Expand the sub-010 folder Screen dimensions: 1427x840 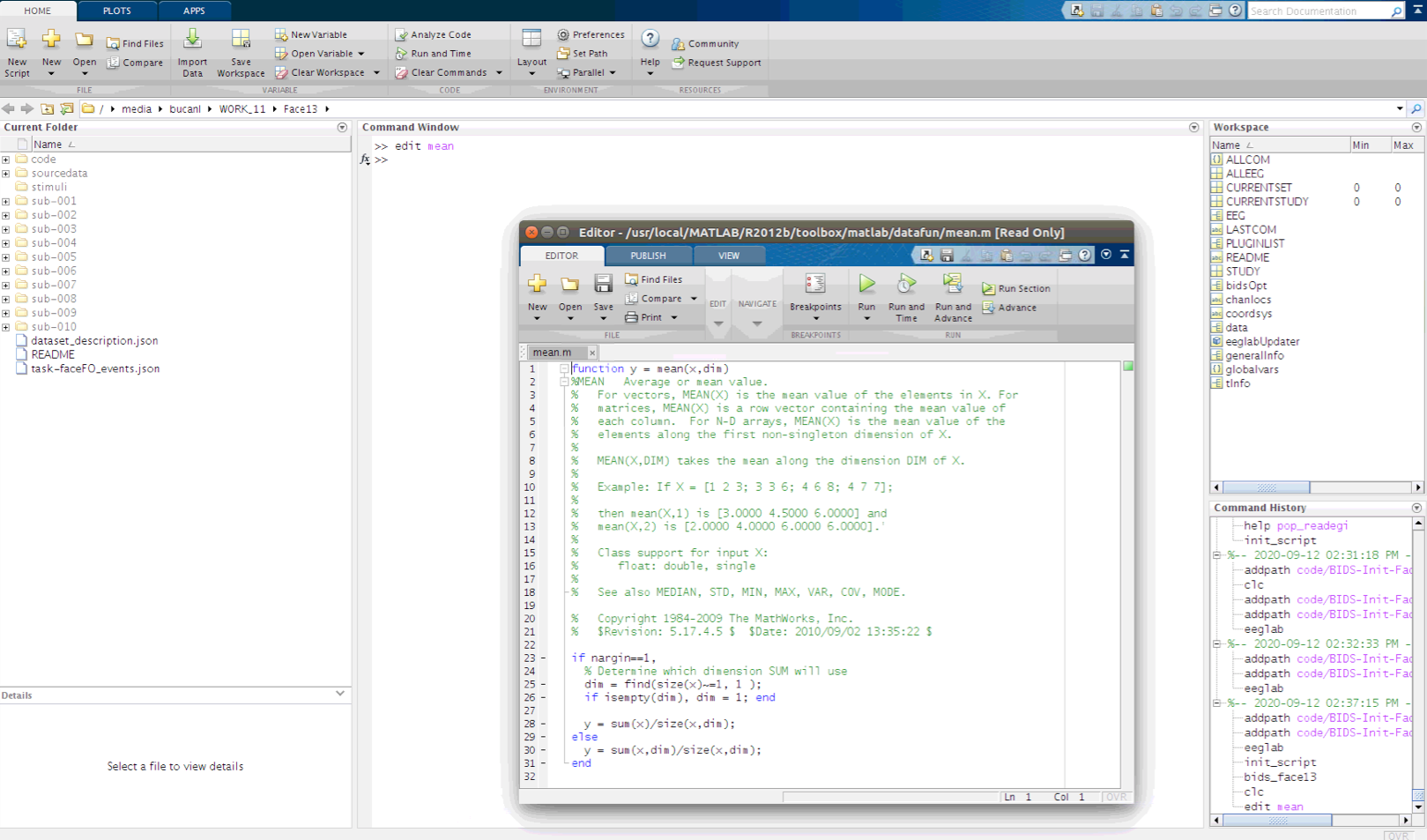tap(6, 327)
